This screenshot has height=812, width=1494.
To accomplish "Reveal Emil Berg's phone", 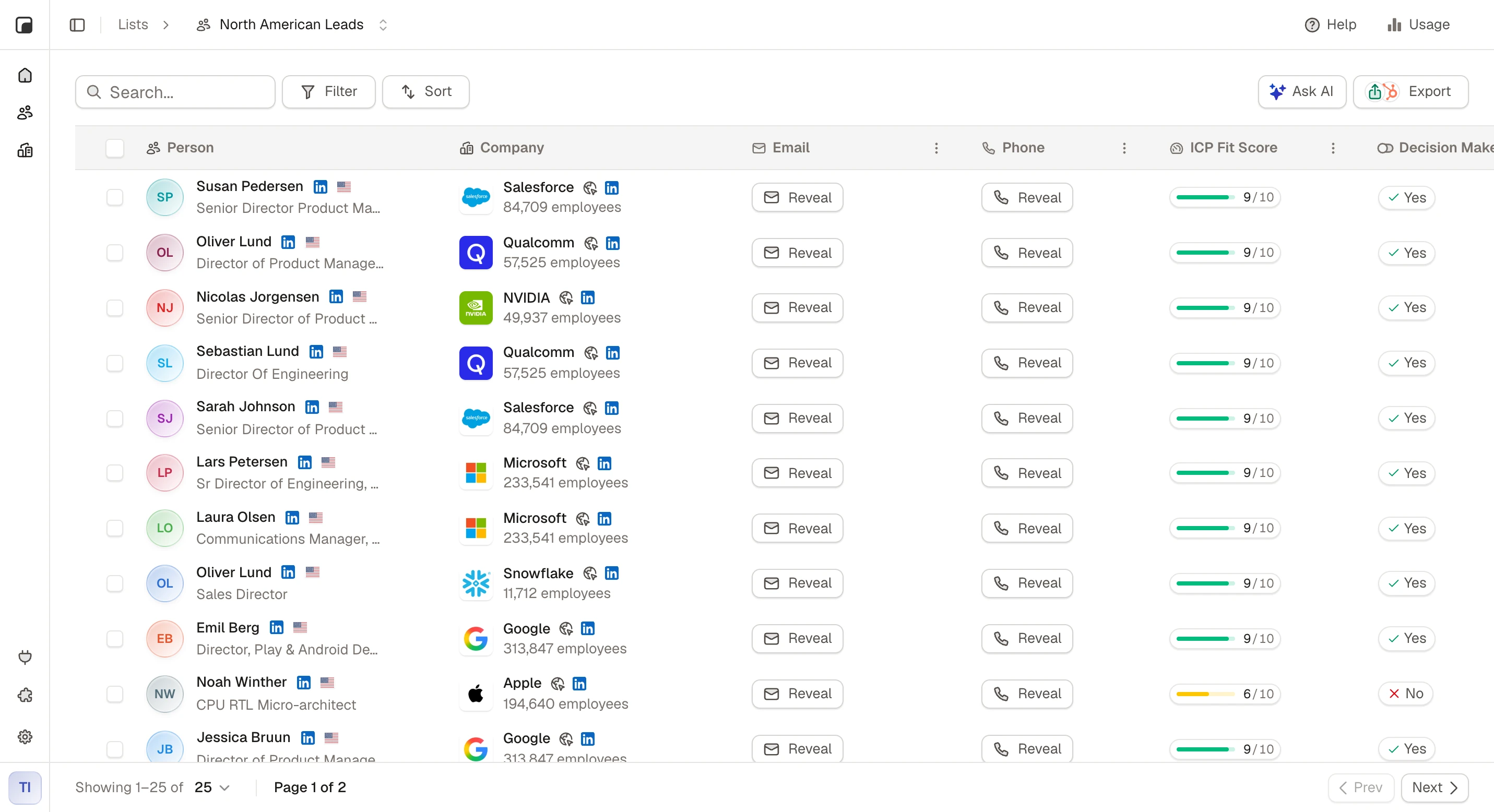I will pos(1027,639).
